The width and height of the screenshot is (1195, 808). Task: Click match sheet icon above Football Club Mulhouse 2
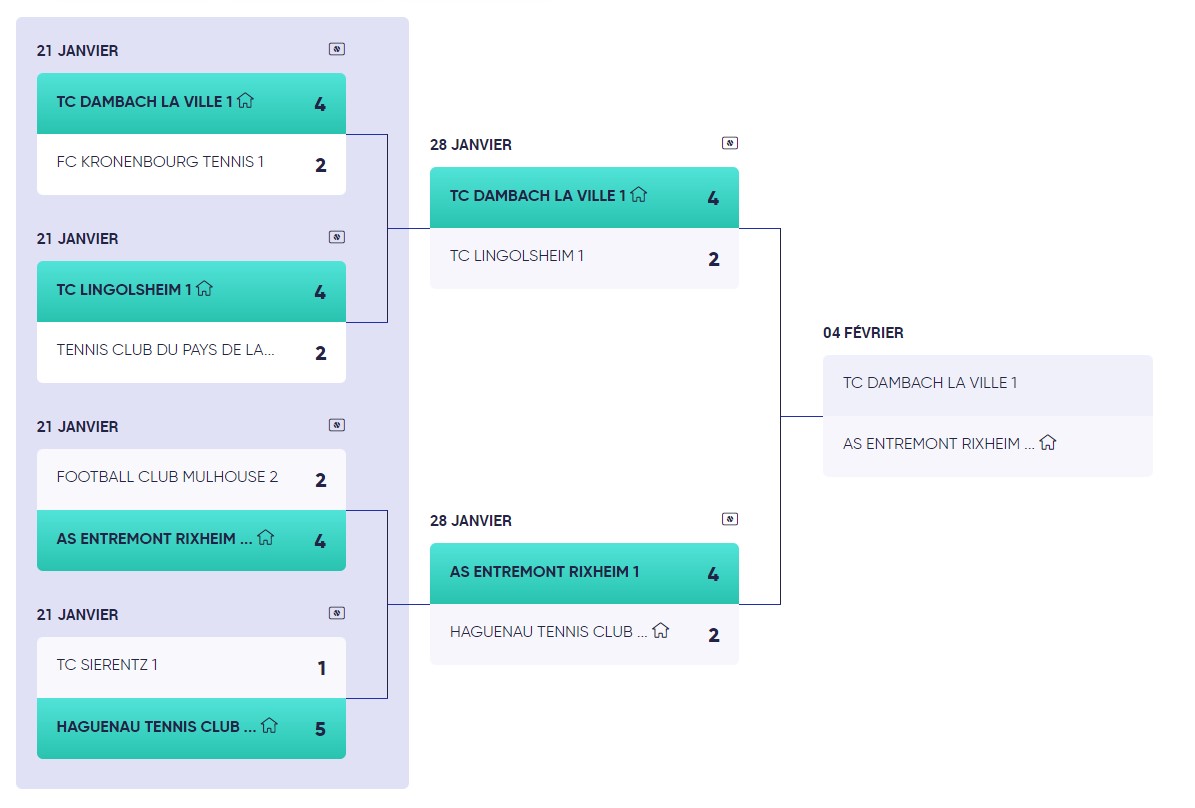pos(337,425)
